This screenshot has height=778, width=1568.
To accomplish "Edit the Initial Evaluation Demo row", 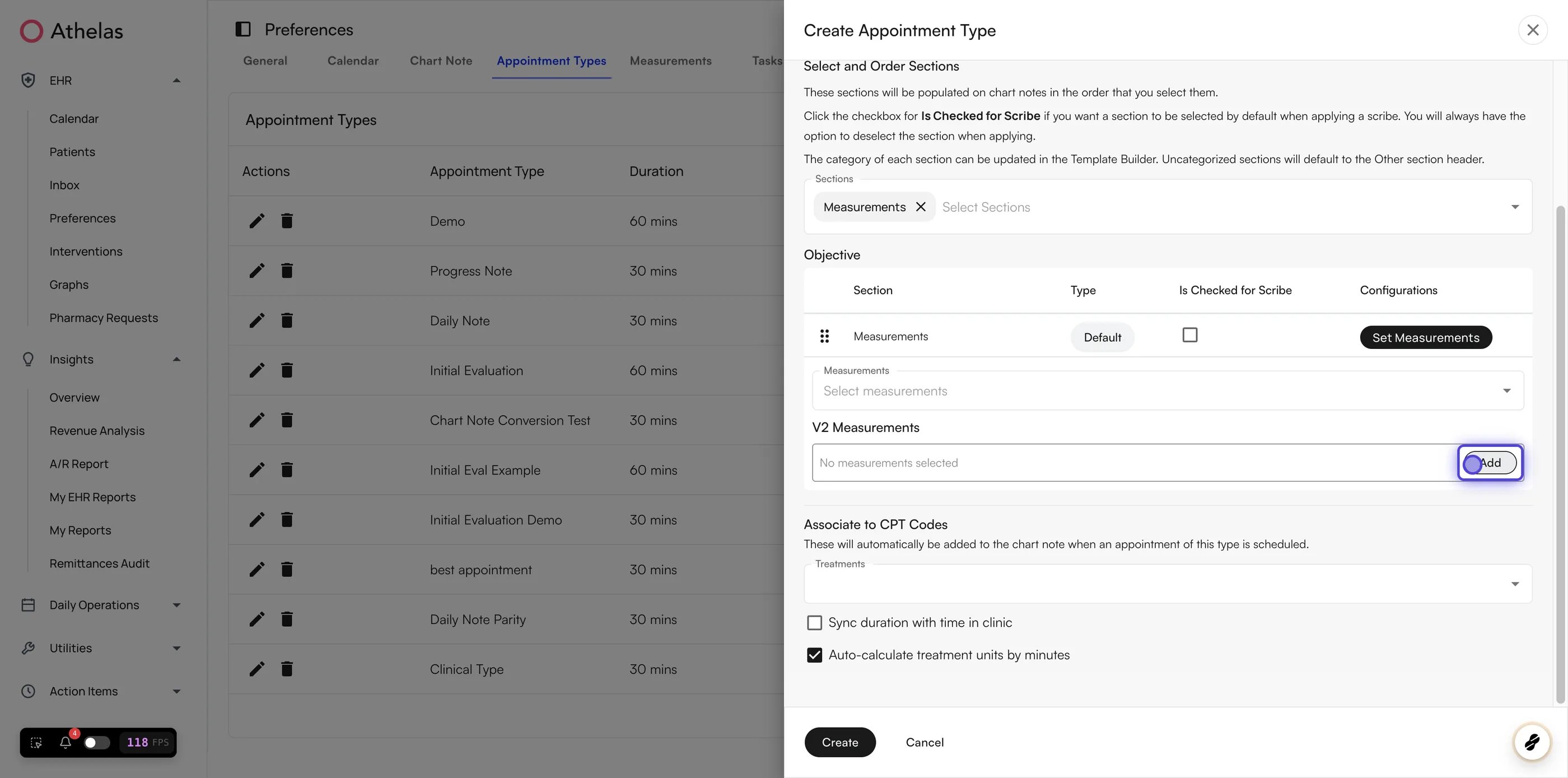I will pyautogui.click(x=257, y=520).
